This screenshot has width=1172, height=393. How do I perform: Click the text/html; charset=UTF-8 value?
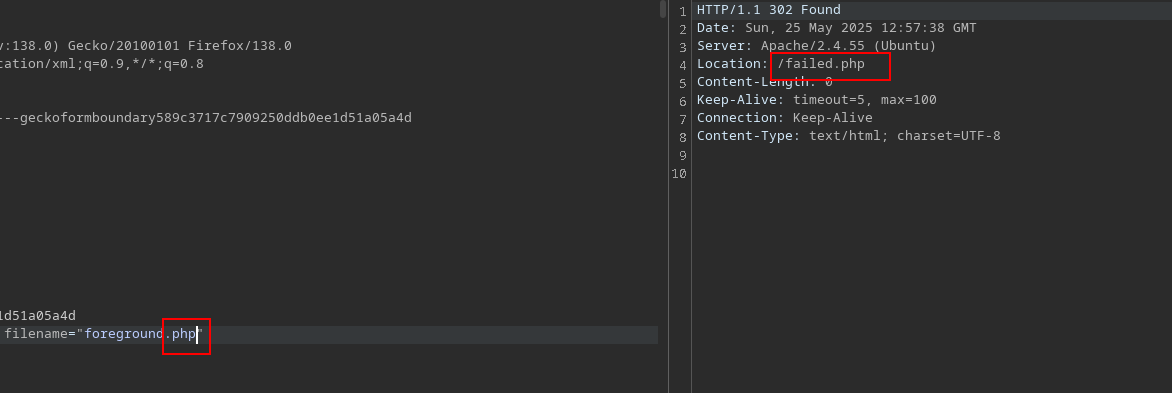tap(904, 136)
